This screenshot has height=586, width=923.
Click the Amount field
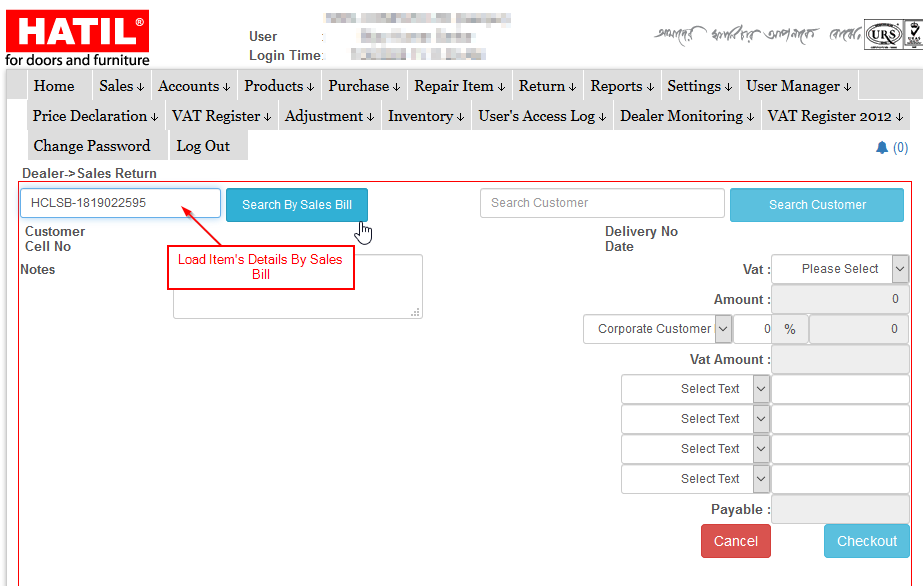(x=840, y=299)
